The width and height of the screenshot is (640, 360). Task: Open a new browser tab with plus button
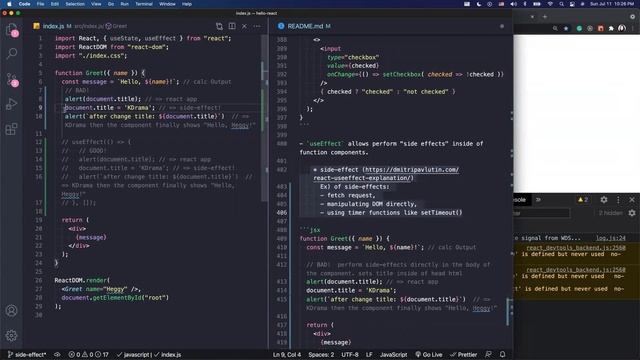[544, 17]
